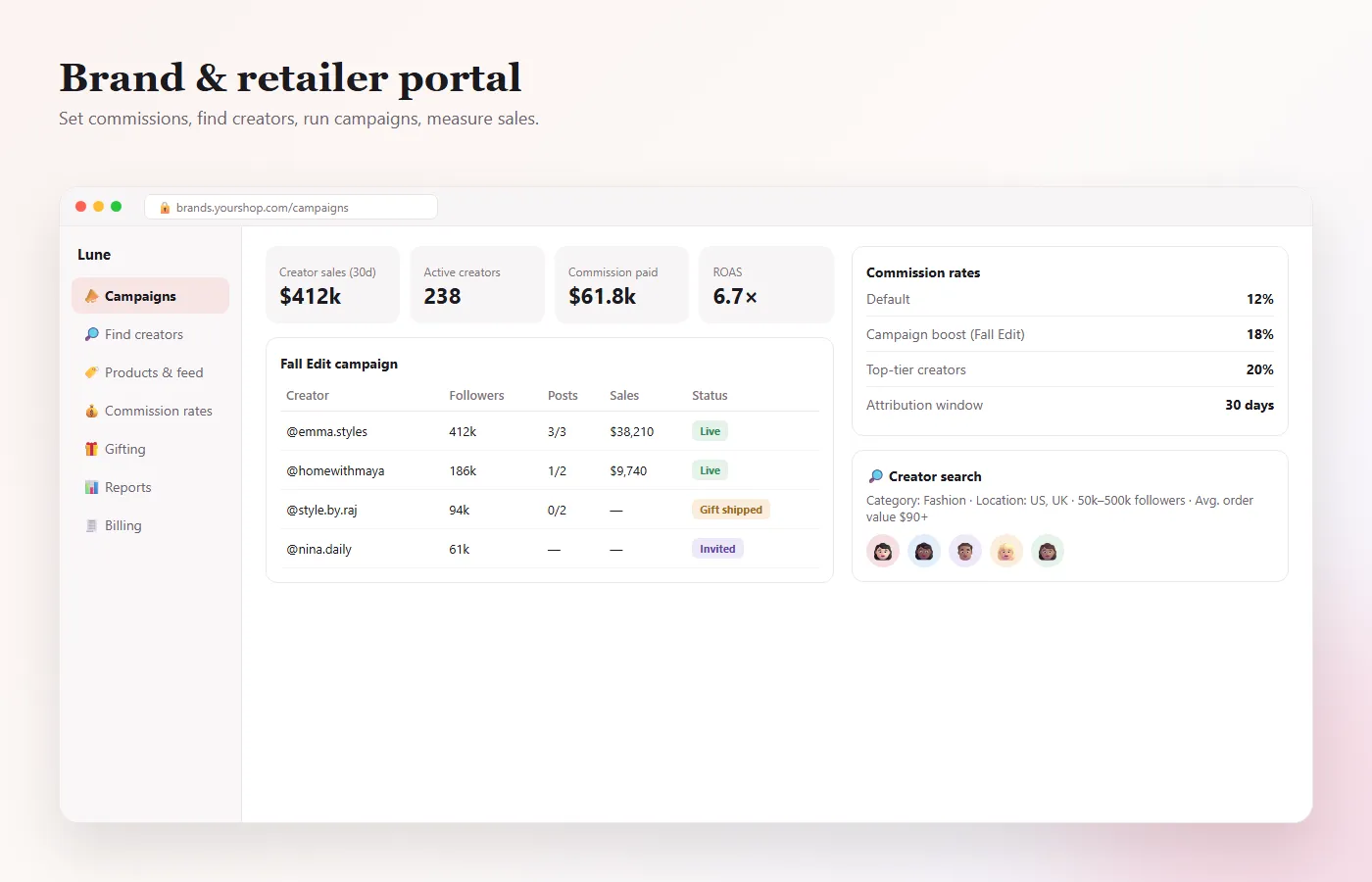This screenshot has width=1372, height=882.
Task: Open the @style.by.raj creator row
Action: (x=550, y=510)
